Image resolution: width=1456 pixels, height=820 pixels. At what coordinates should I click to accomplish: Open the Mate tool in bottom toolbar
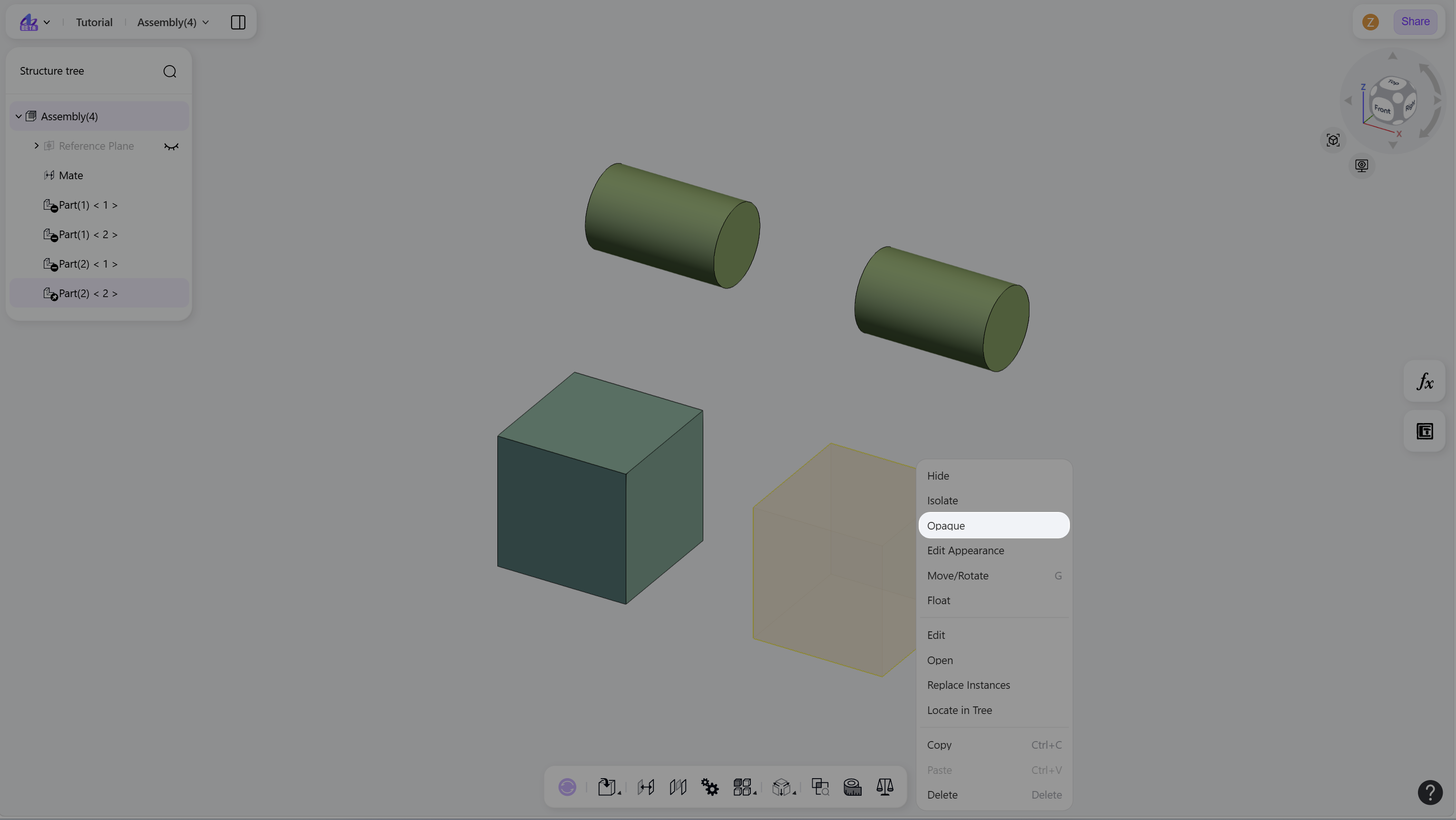(645, 787)
